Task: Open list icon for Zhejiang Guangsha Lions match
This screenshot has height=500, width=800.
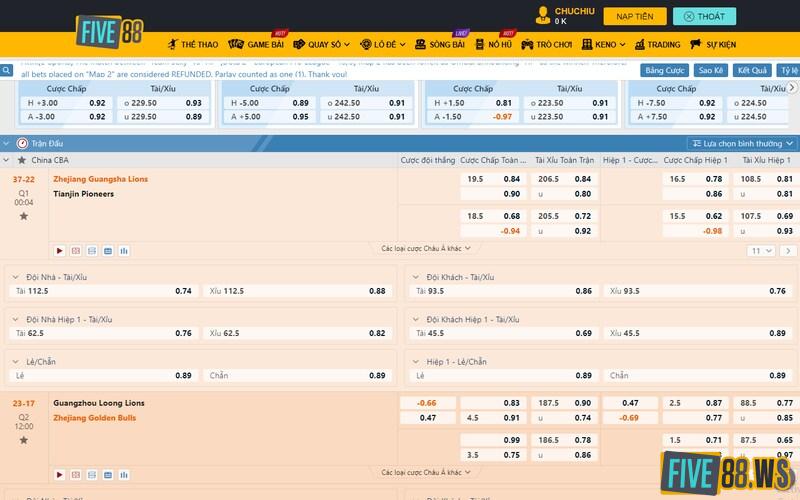Action: click(x=92, y=251)
